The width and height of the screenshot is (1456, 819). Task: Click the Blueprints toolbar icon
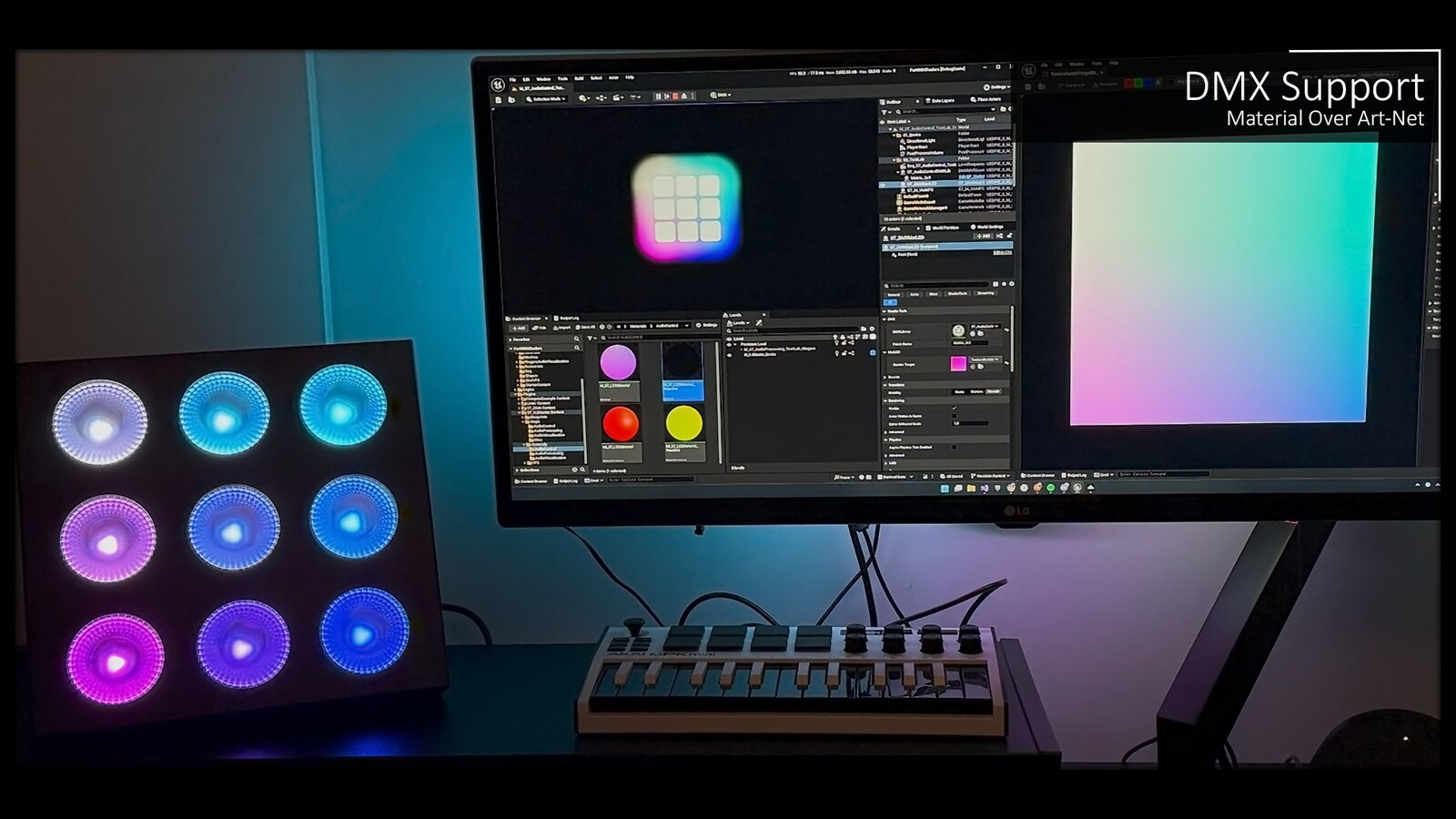(x=601, y=97)
